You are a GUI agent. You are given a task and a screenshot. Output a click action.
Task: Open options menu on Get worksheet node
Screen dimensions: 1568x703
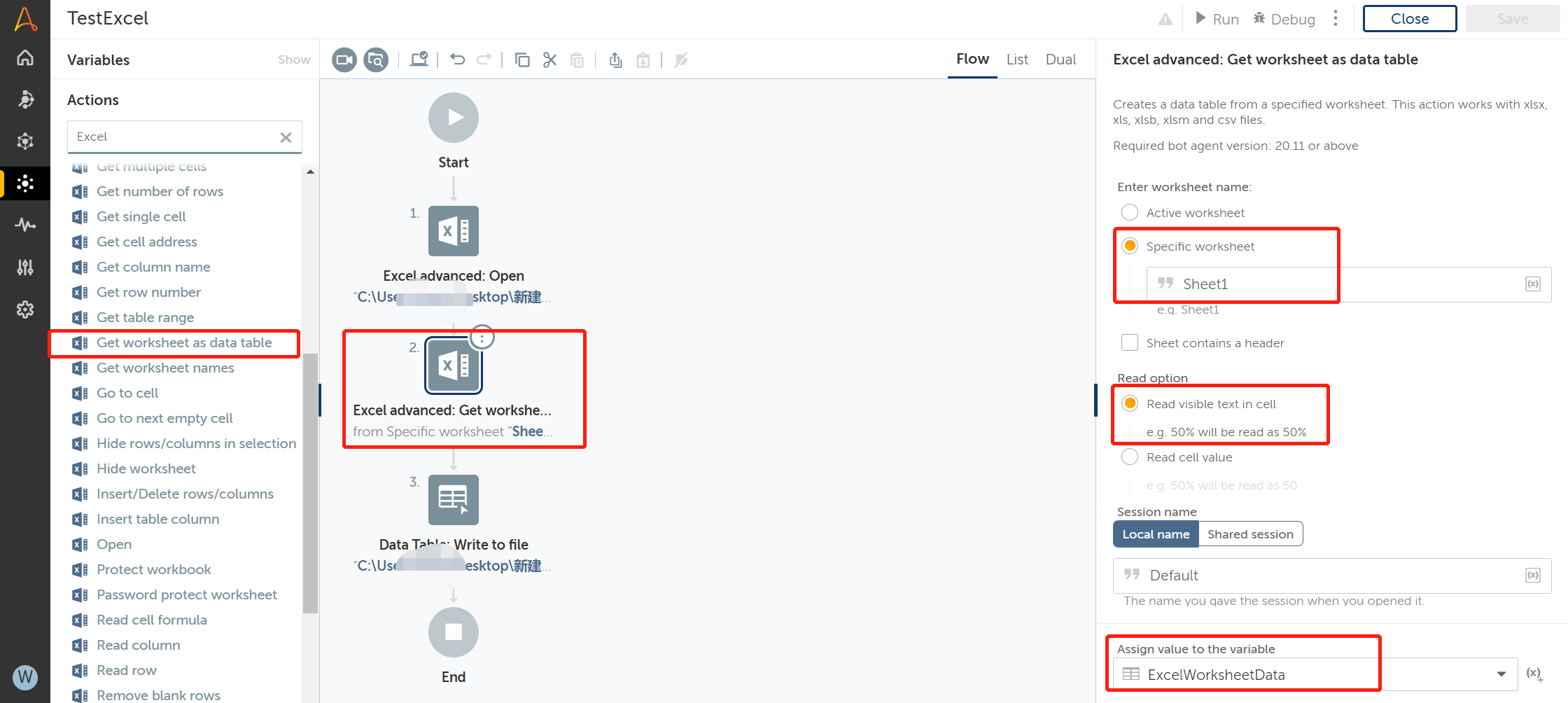click(x=482, y=337)
